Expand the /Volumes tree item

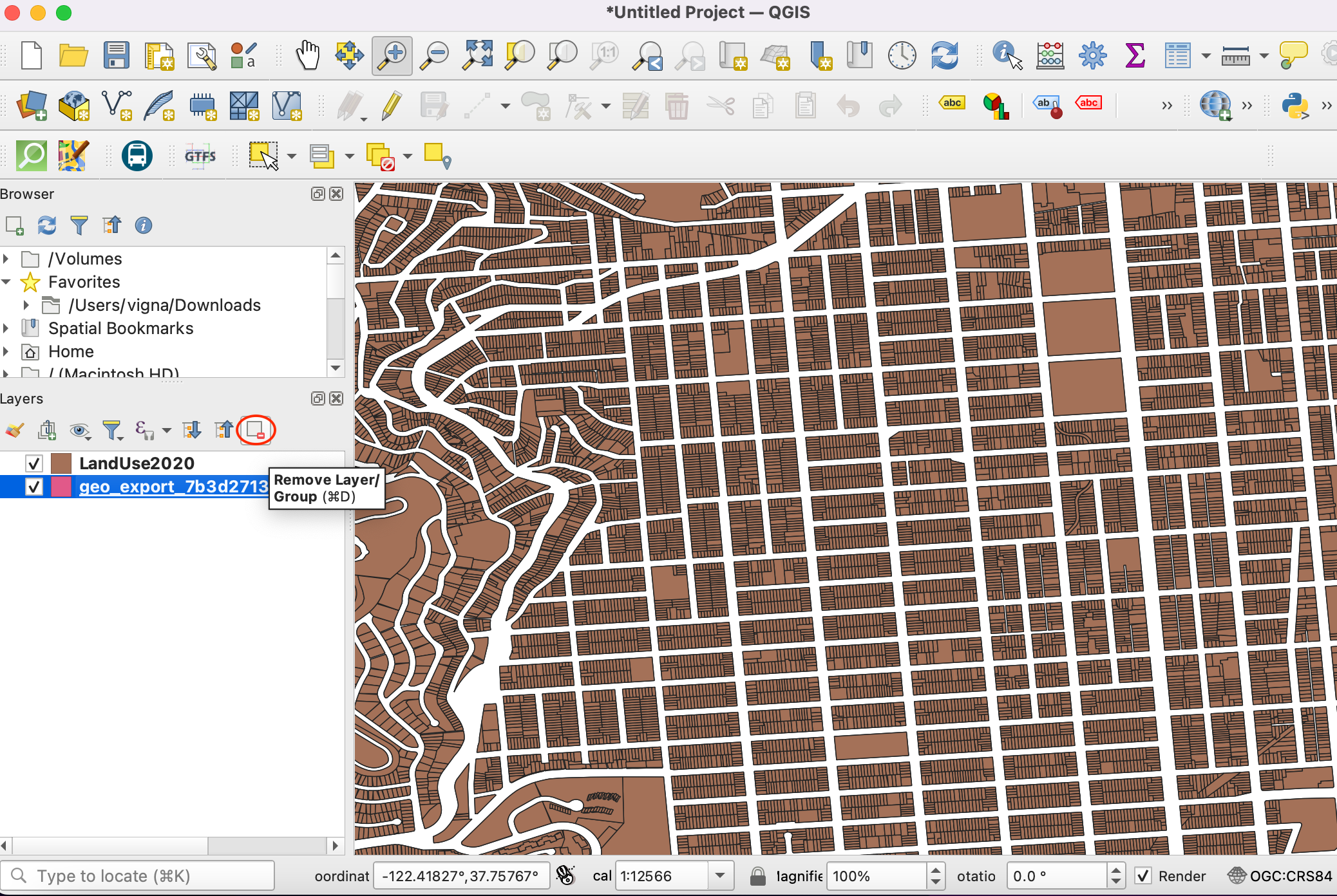[x=6, y=259]
